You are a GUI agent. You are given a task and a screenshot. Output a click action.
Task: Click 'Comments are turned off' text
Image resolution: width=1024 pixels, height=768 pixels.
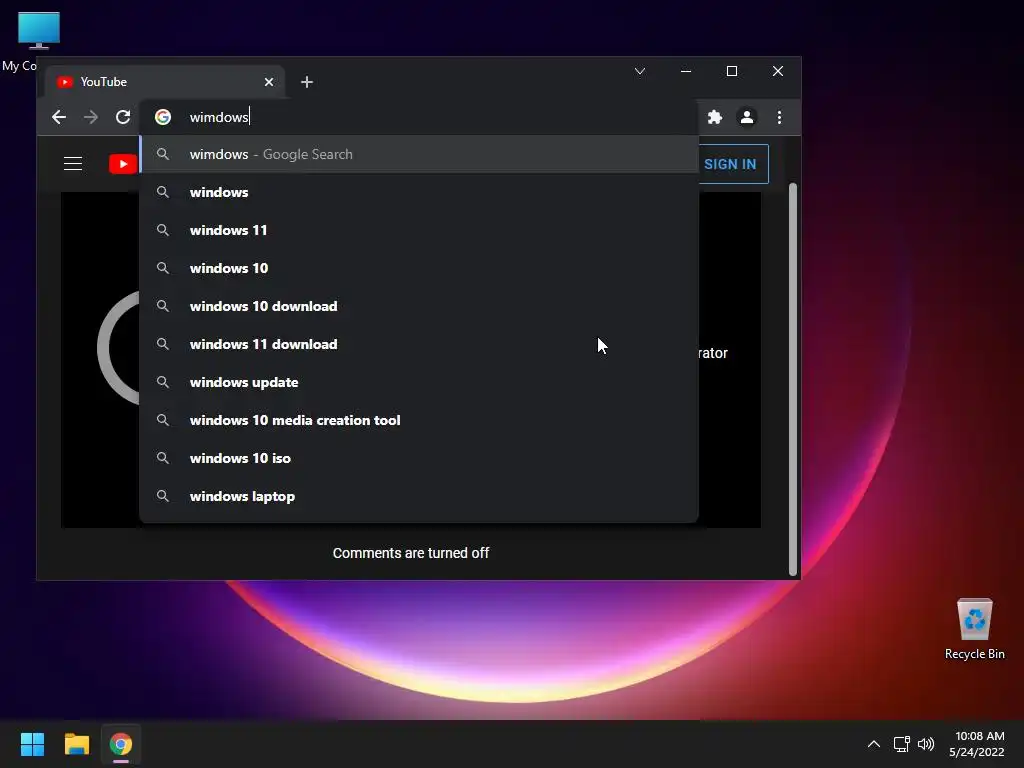pos(411,553)
